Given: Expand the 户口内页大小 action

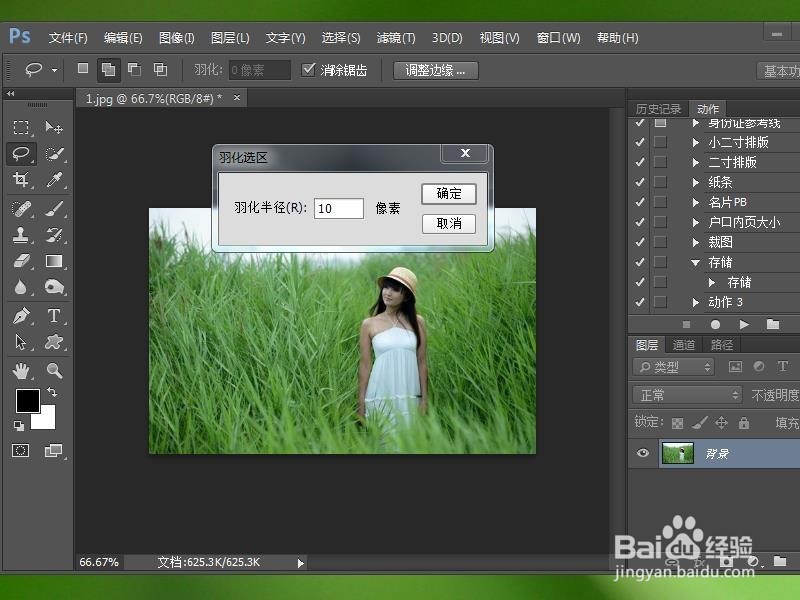Looking at the screenshot, I should (695, 222).
